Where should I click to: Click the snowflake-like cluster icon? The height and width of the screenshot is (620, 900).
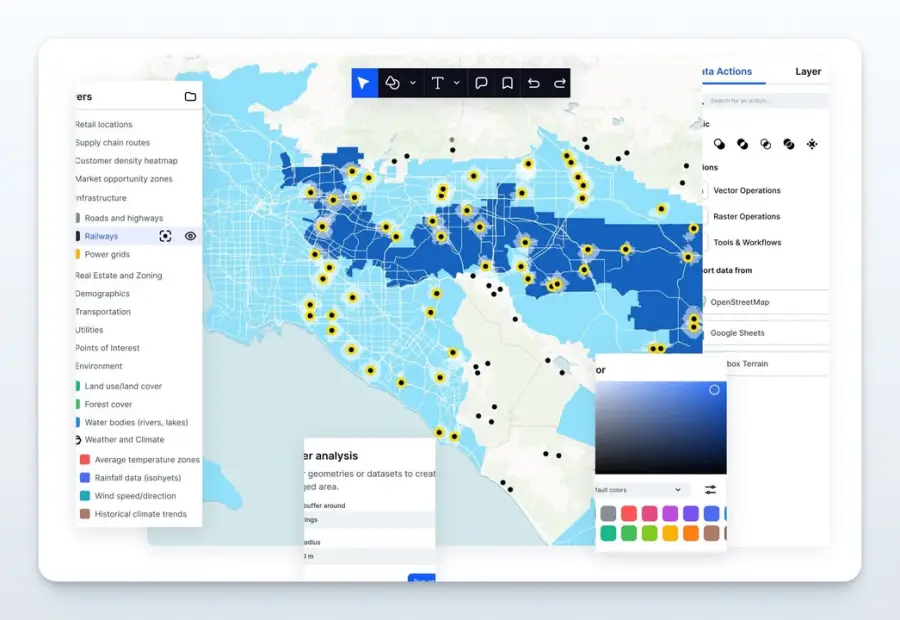pyautogui.click(x=812, y=144)
